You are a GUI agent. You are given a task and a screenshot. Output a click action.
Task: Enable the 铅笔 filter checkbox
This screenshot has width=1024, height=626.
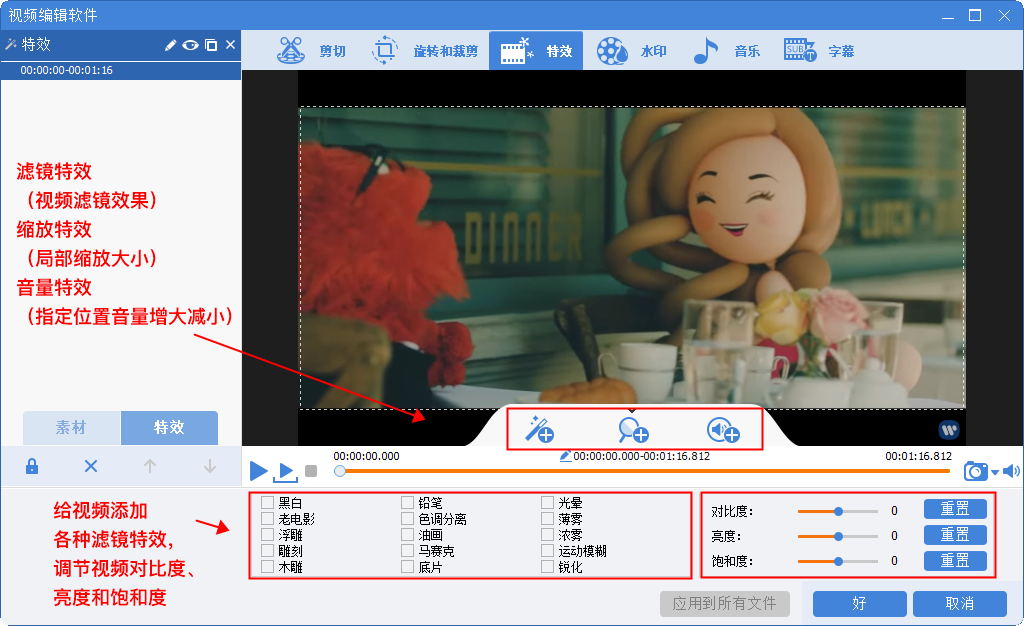408,503
